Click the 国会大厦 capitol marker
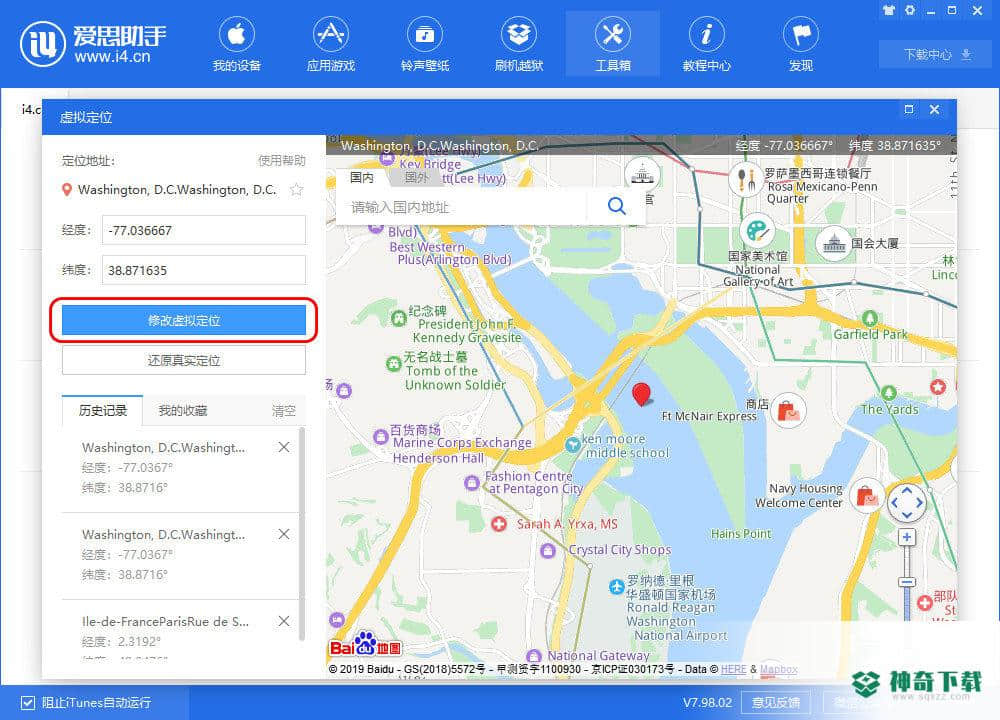Image resolution: width=1000 pixels, height=720 pixels. [x=834, y=243]
